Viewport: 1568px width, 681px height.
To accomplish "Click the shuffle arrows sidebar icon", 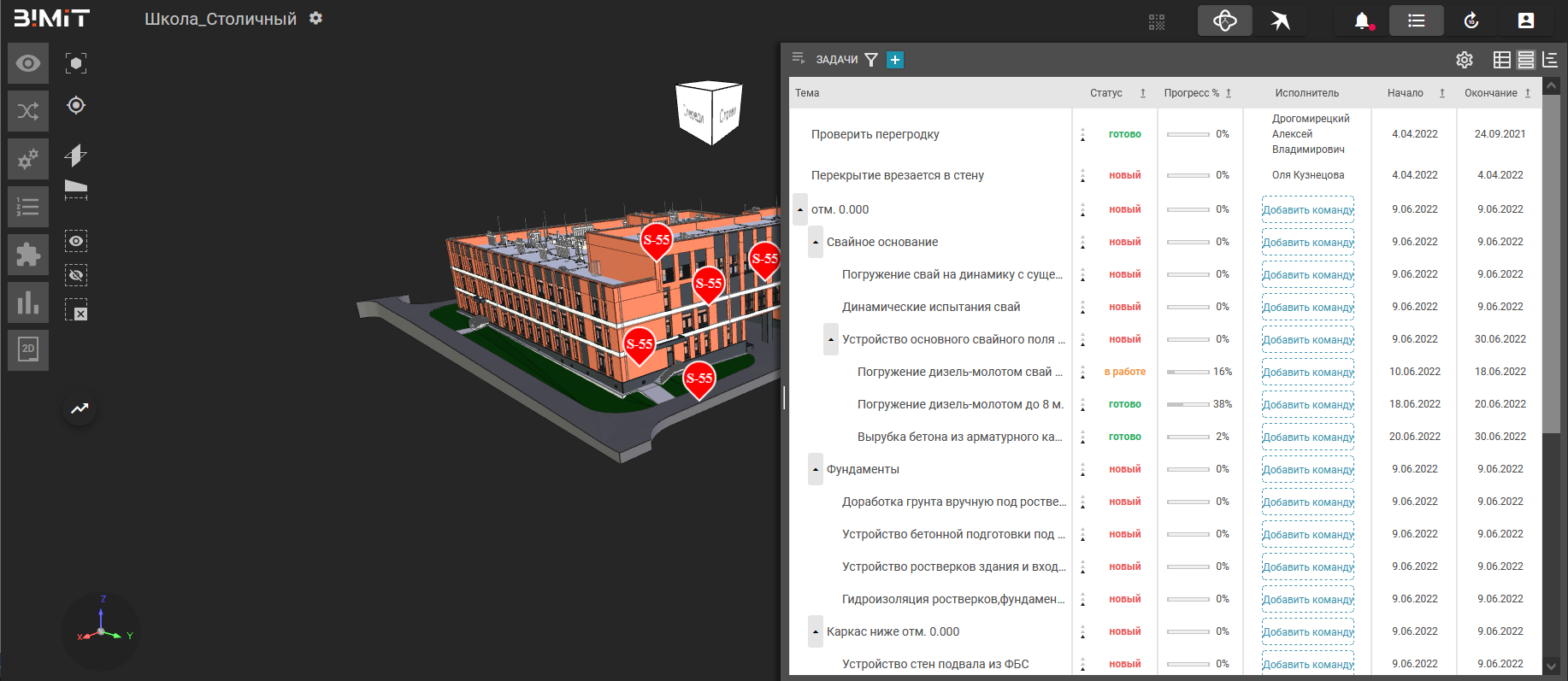I will point(28,111).
